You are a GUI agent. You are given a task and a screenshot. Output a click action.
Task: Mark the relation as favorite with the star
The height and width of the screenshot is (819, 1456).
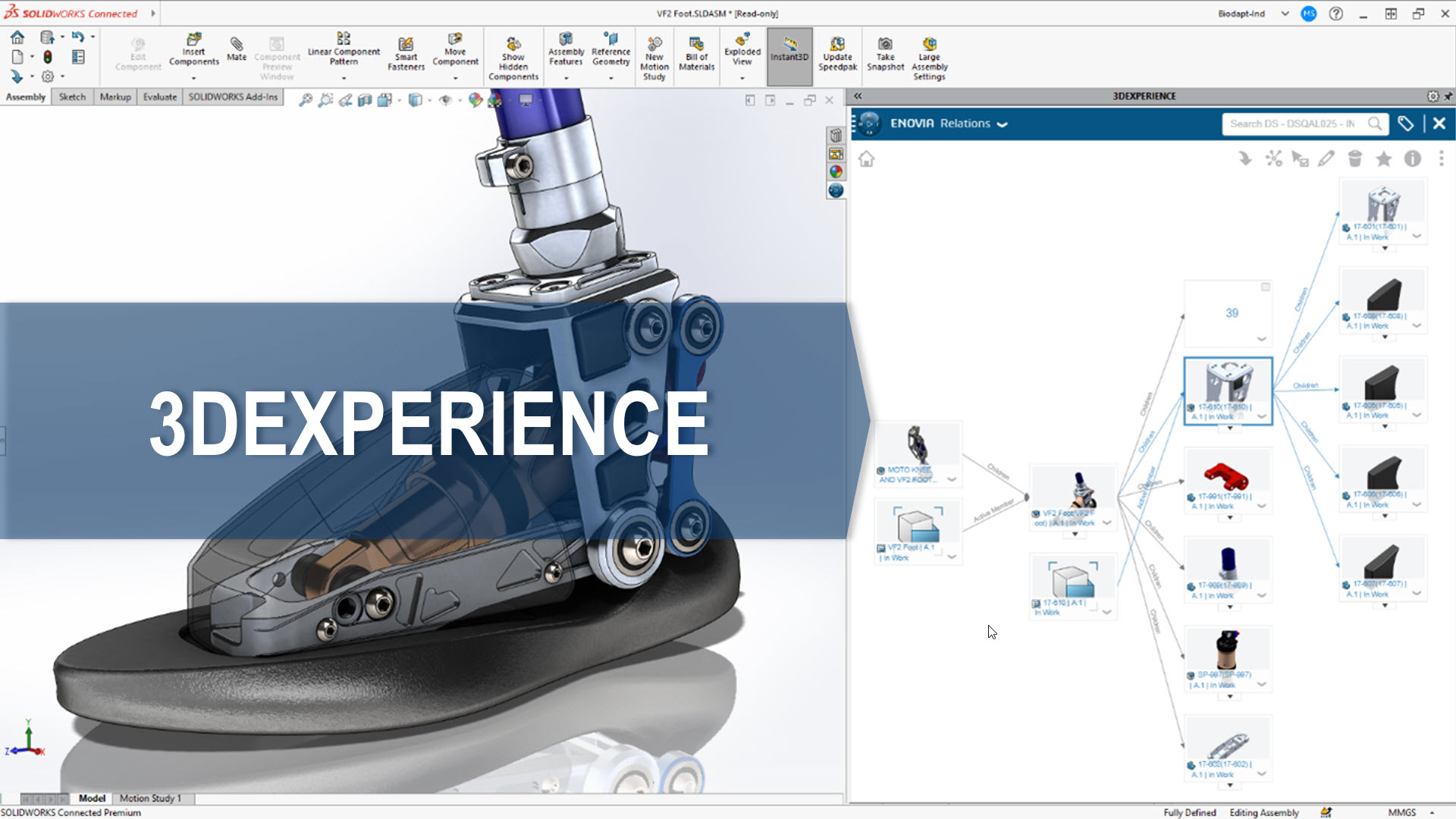[1384, 159]
